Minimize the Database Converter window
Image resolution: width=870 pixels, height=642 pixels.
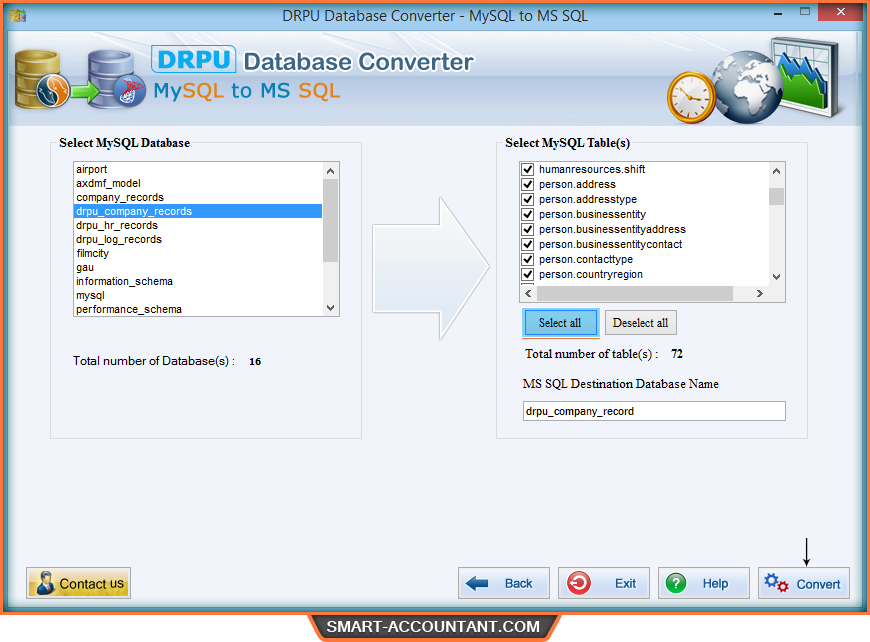tap(778, 12)
